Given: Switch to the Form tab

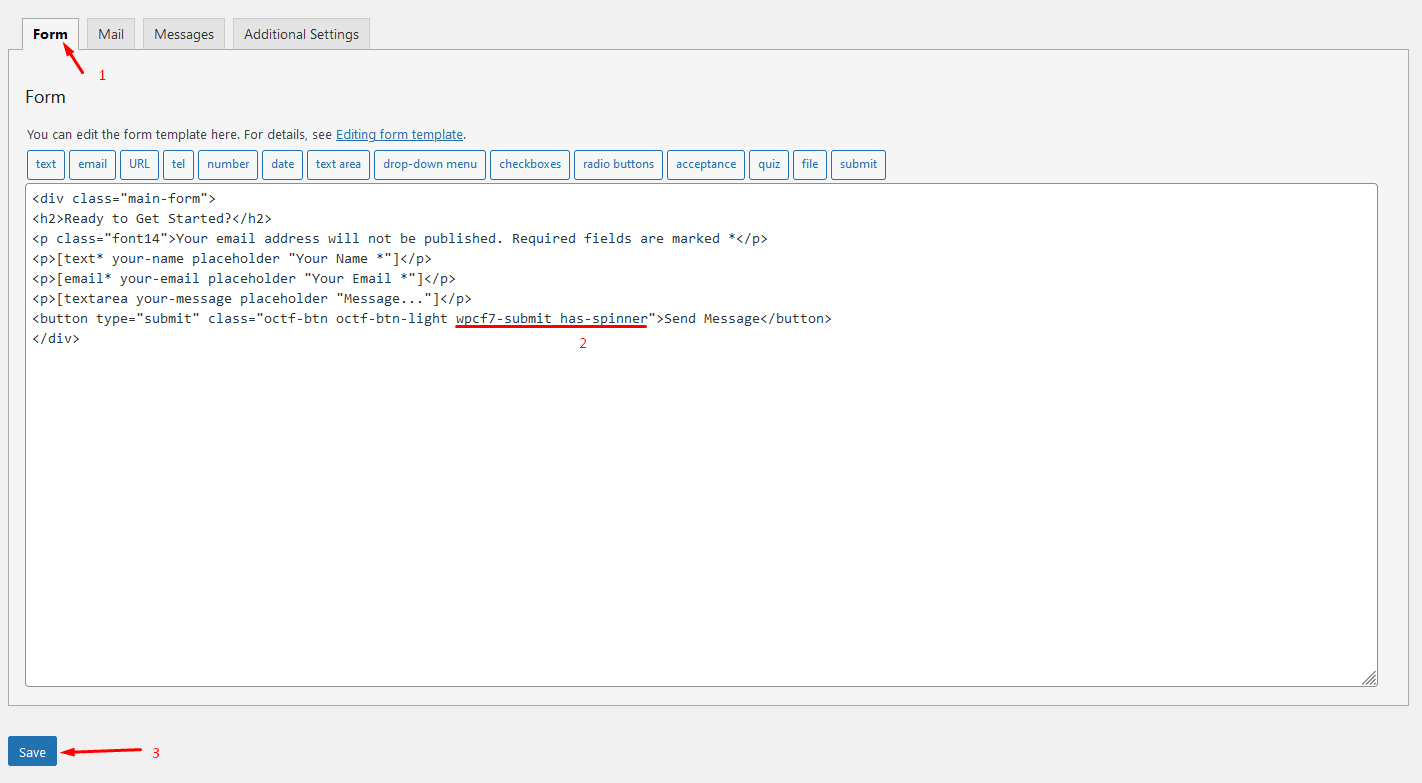Looking at the screenshot, I should click(50, 34).
